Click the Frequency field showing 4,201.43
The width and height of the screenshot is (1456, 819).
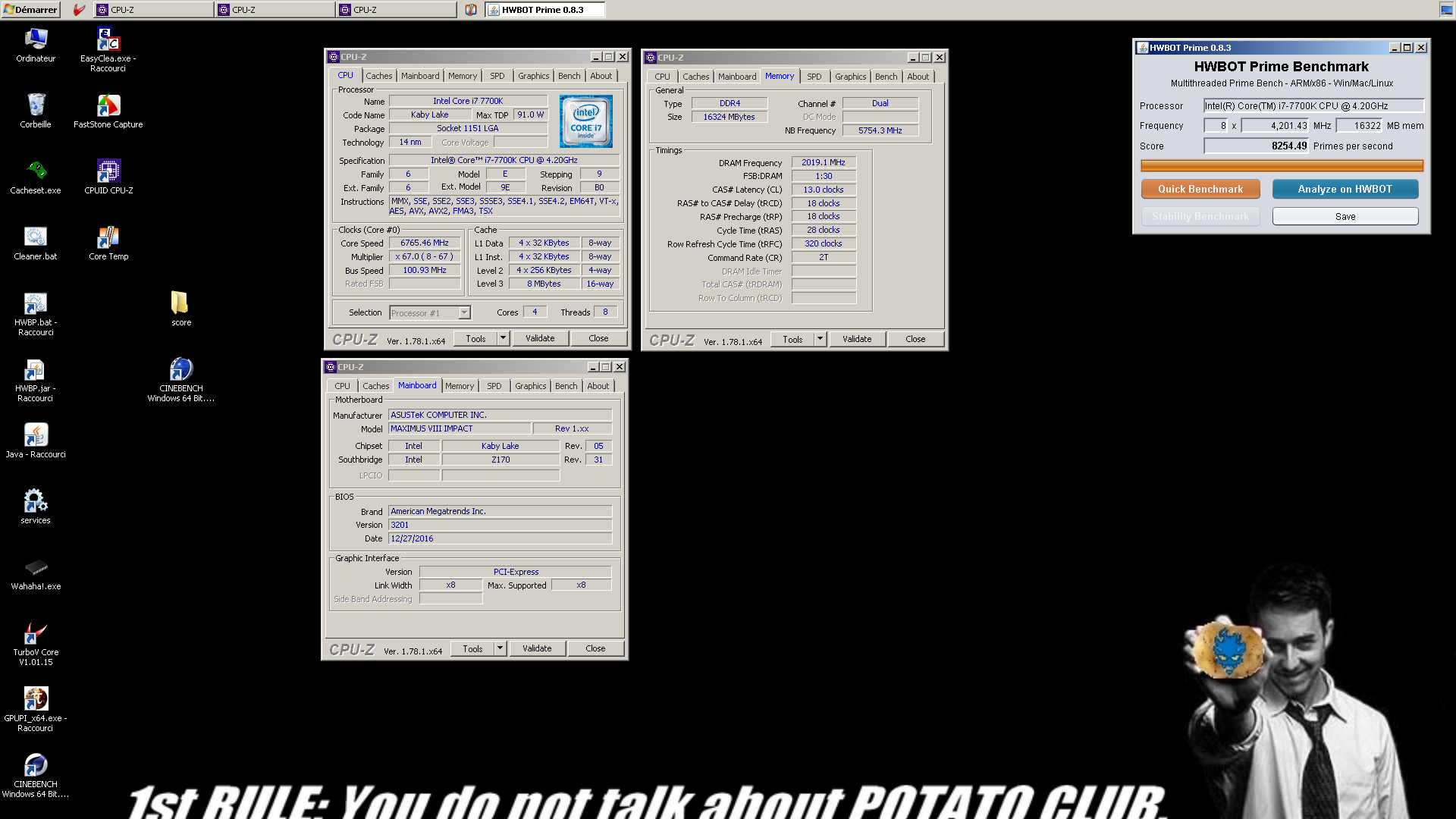[1275, 126]
